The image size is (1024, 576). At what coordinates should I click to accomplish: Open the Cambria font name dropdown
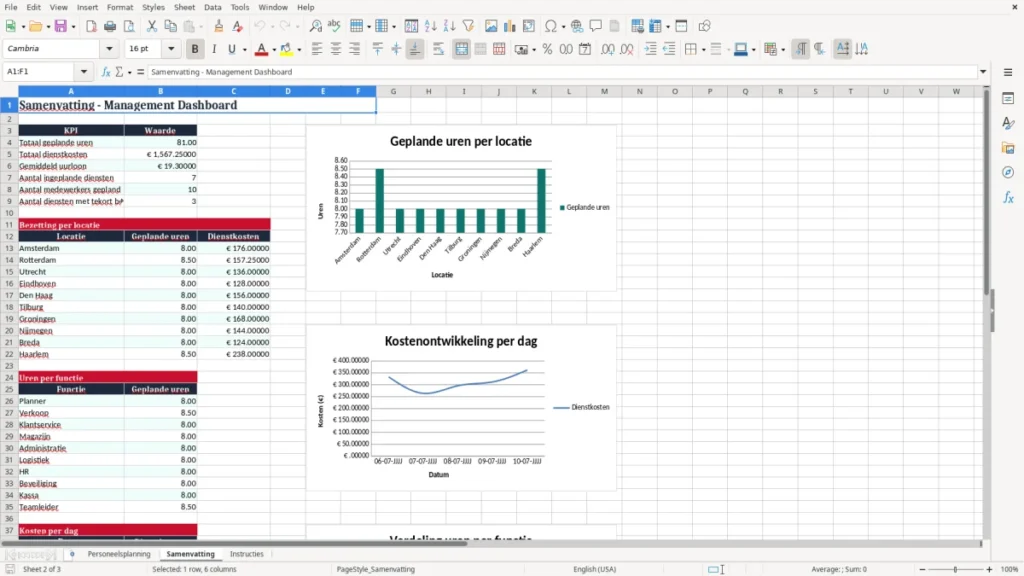tap(109, 49)
